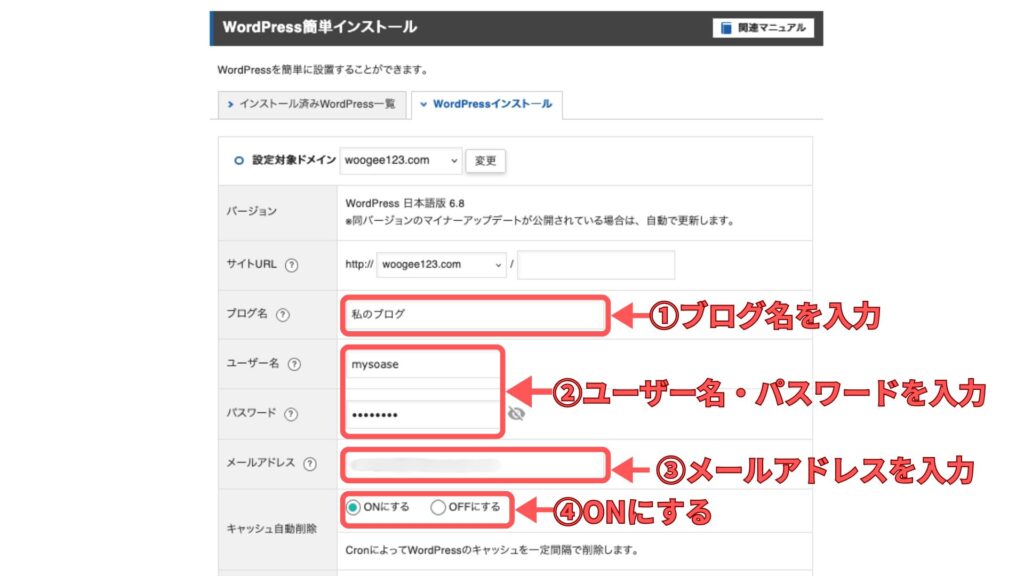Toggle password visibility eye icon

[516, 414]
